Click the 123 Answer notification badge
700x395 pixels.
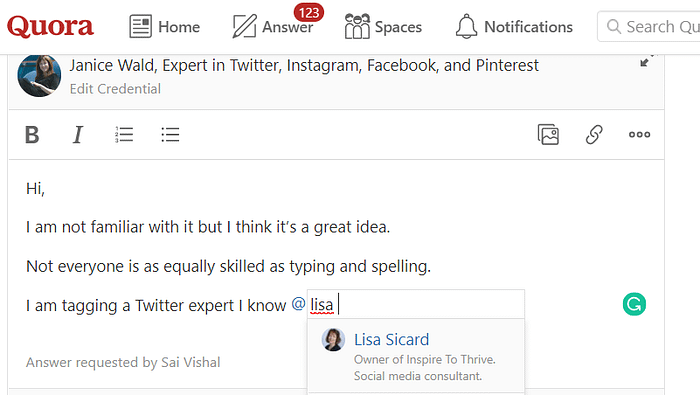(309, 12)
